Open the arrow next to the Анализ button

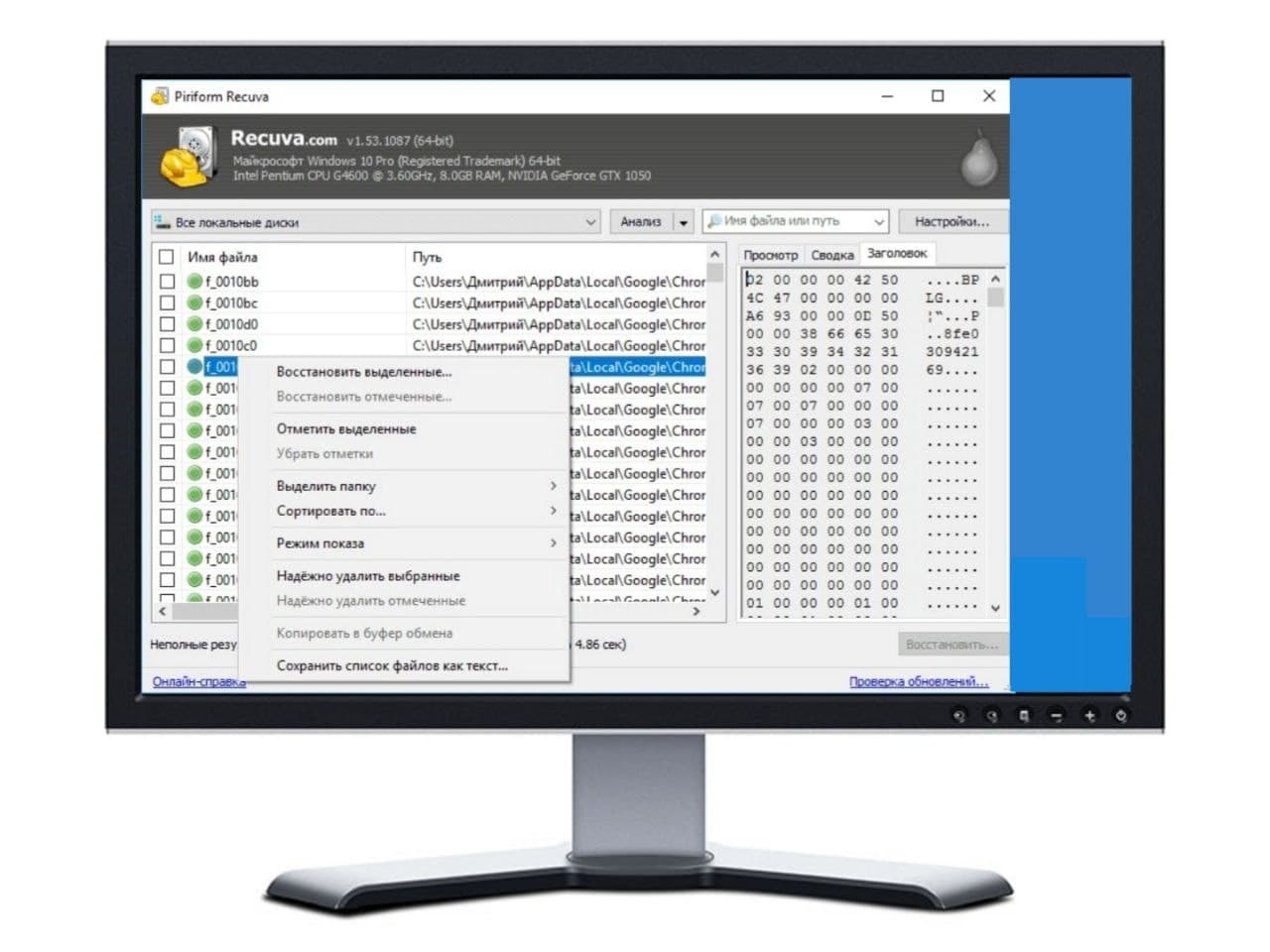[683, 222]
